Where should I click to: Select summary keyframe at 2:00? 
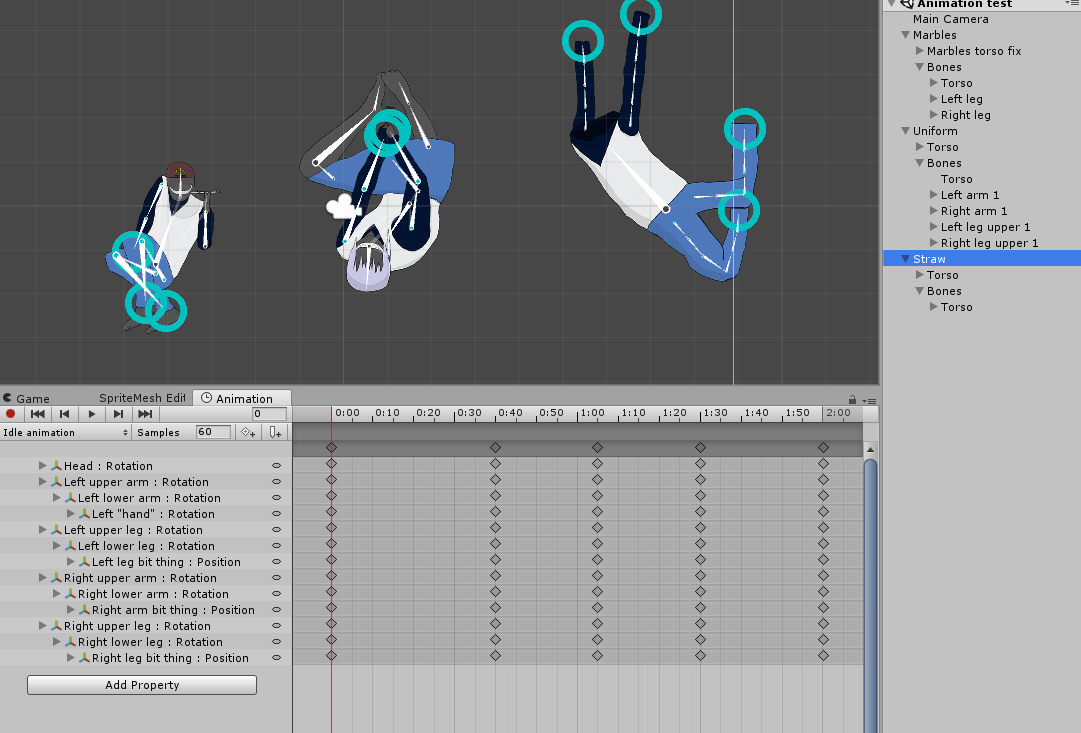tap(823, 448)
